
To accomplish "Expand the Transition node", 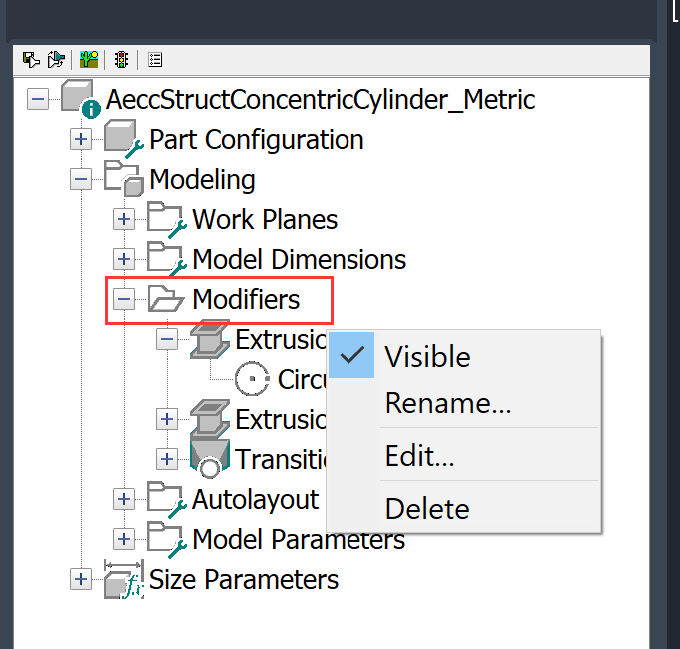I will 167,459.
